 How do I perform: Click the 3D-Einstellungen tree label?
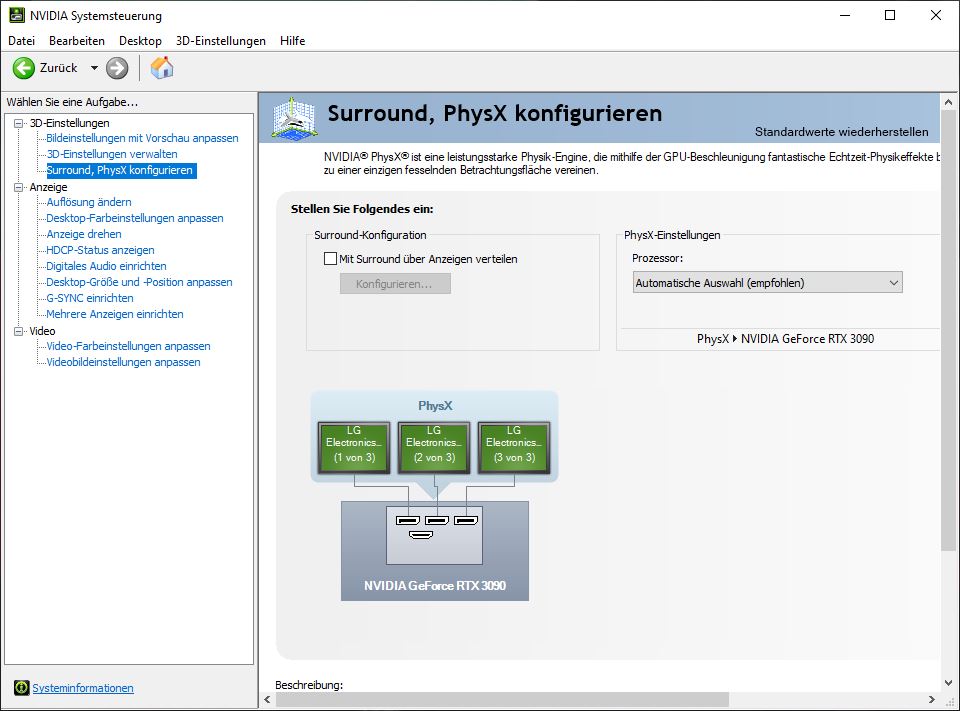click(69, 123)
